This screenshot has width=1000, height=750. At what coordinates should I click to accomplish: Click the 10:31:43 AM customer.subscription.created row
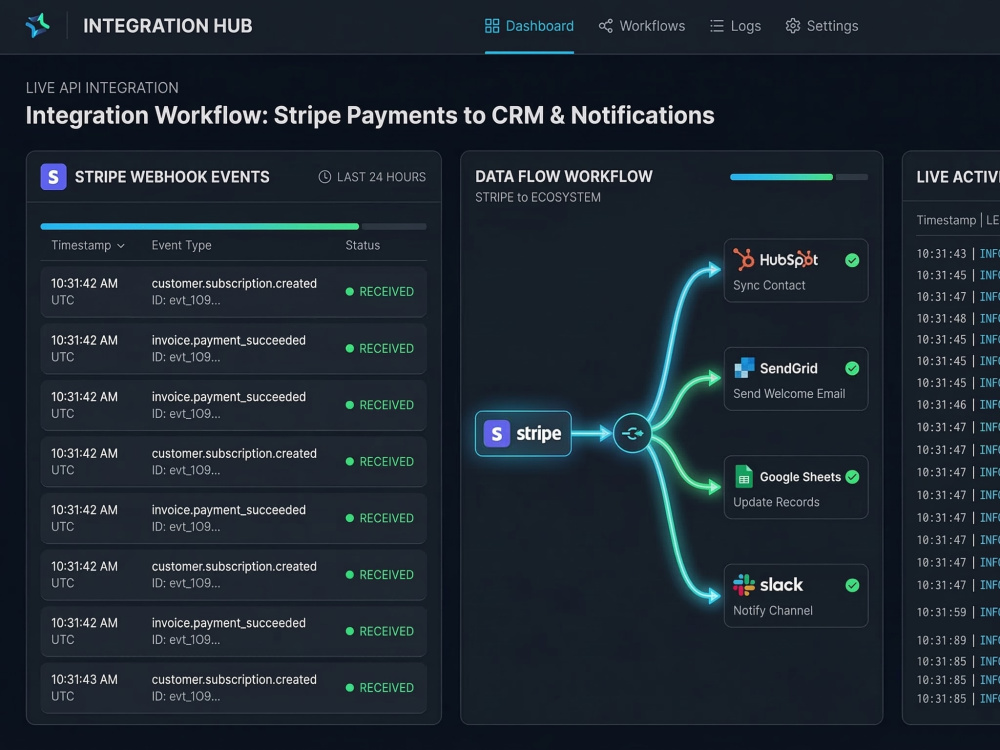tap(233, 688)
